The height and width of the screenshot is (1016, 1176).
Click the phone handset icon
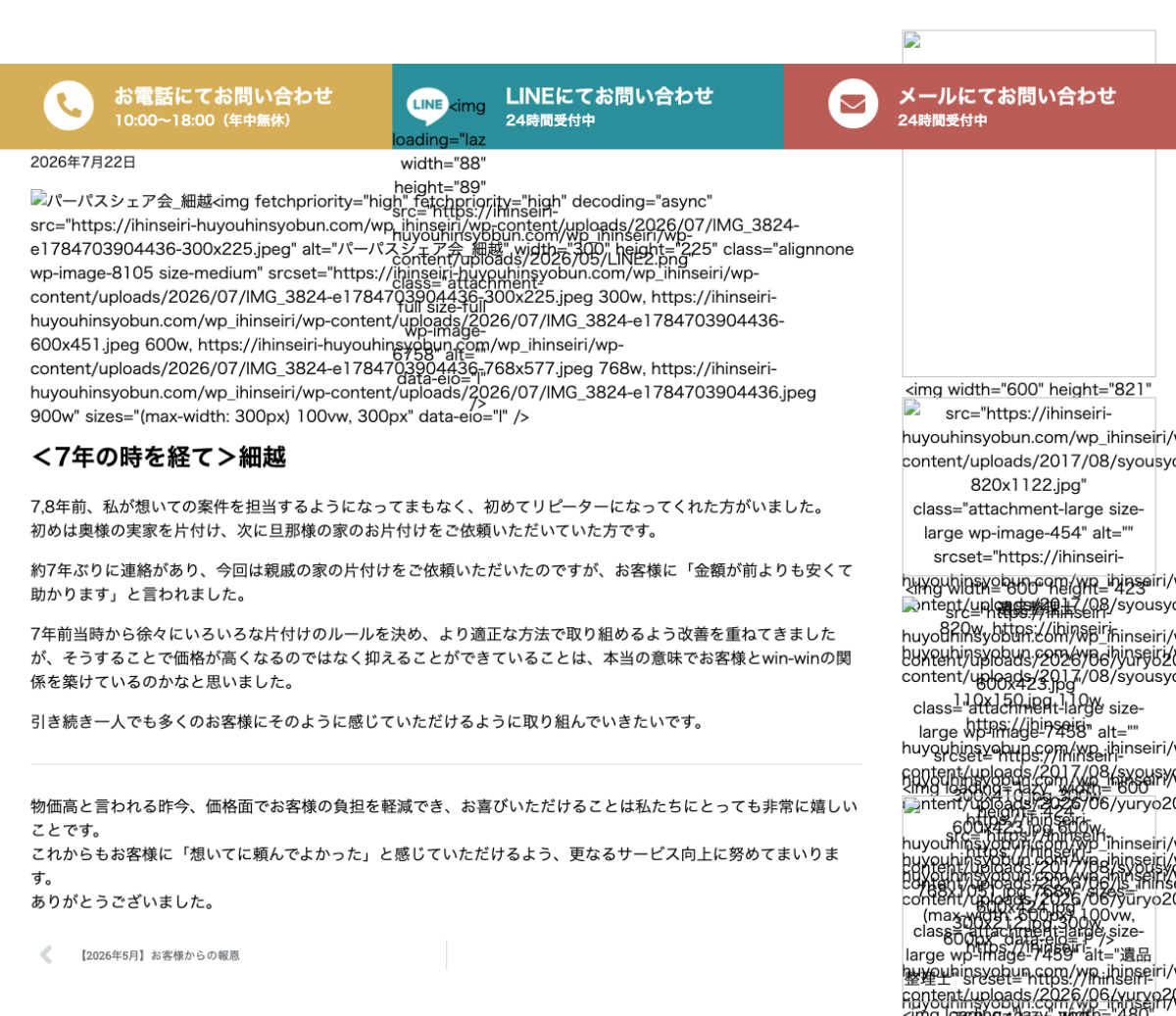point(69,105)
